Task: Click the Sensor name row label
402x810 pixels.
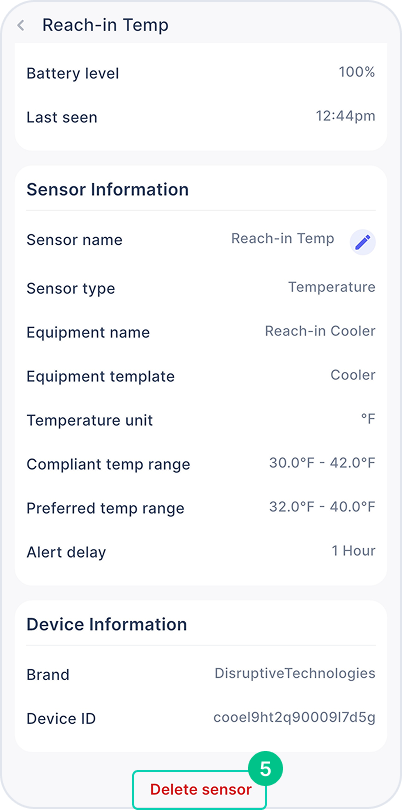Action: (74, 240)
